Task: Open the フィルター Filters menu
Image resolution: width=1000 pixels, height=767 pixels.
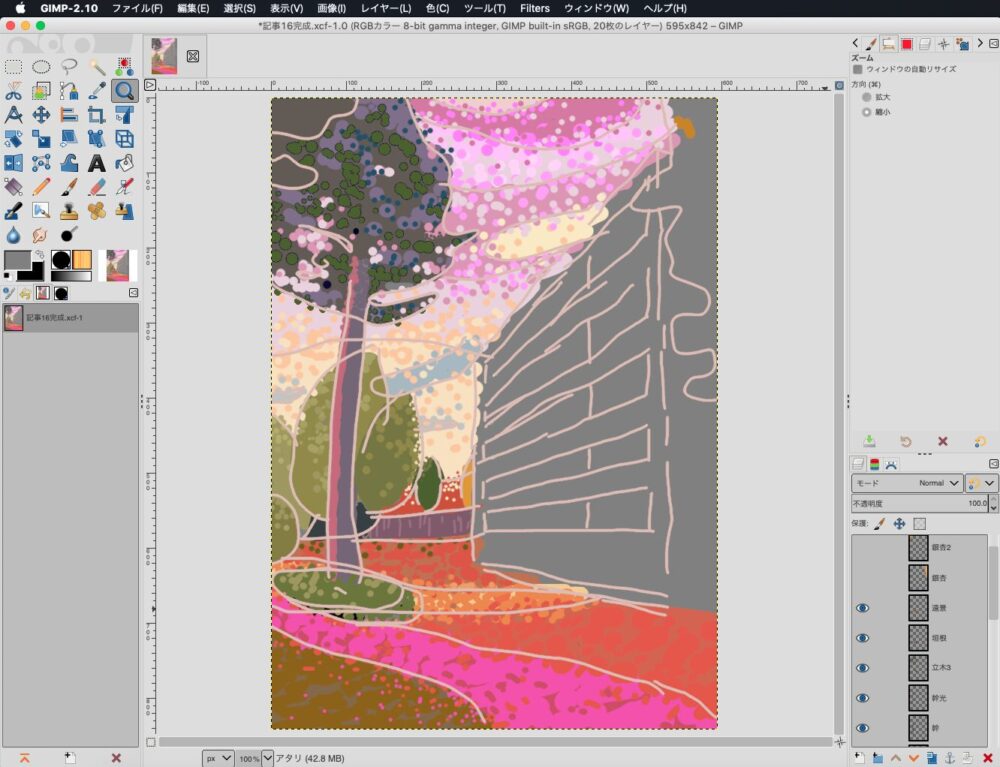Action: tap(534, 8)
